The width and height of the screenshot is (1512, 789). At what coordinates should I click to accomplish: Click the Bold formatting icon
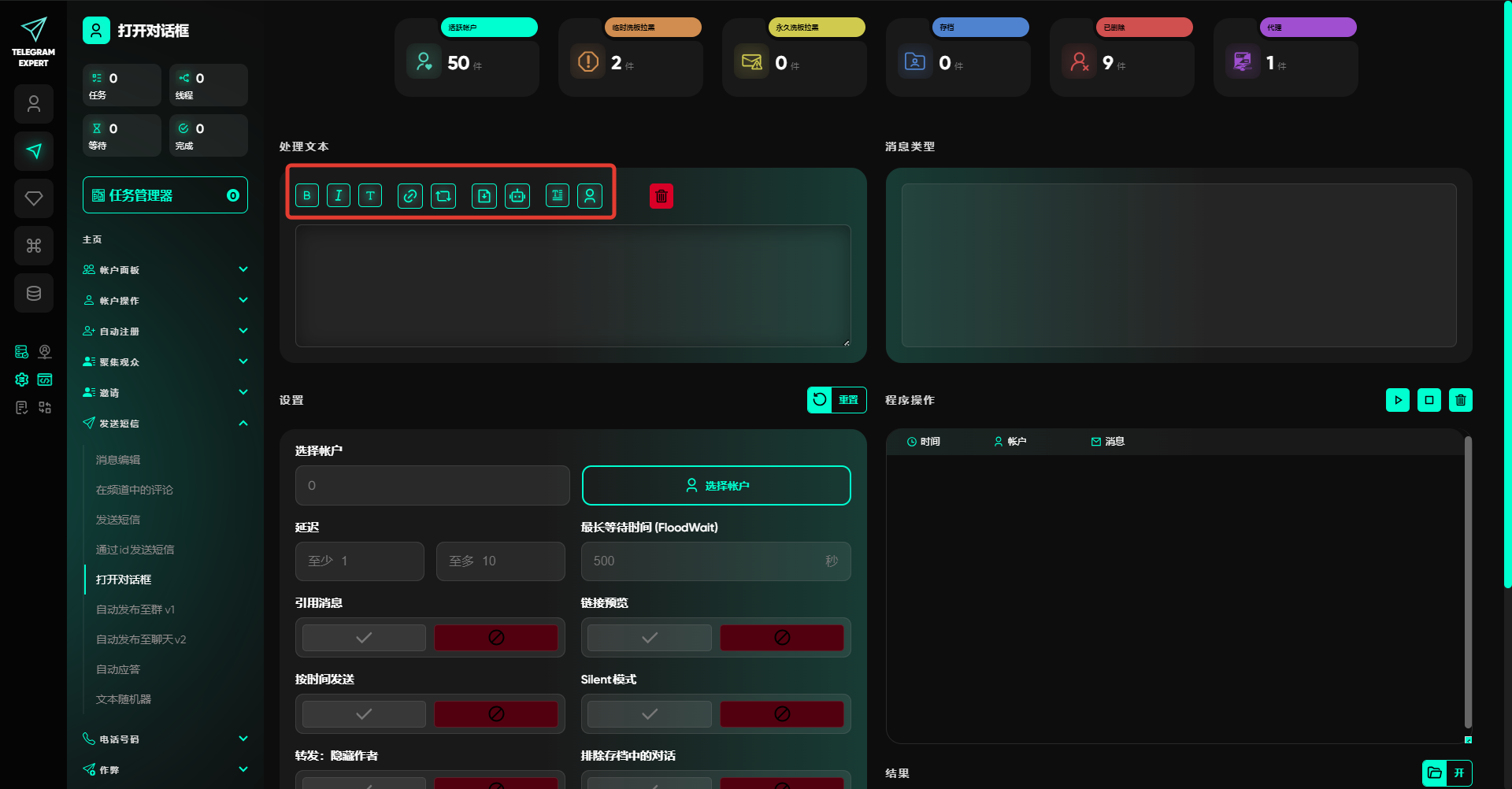306,195
